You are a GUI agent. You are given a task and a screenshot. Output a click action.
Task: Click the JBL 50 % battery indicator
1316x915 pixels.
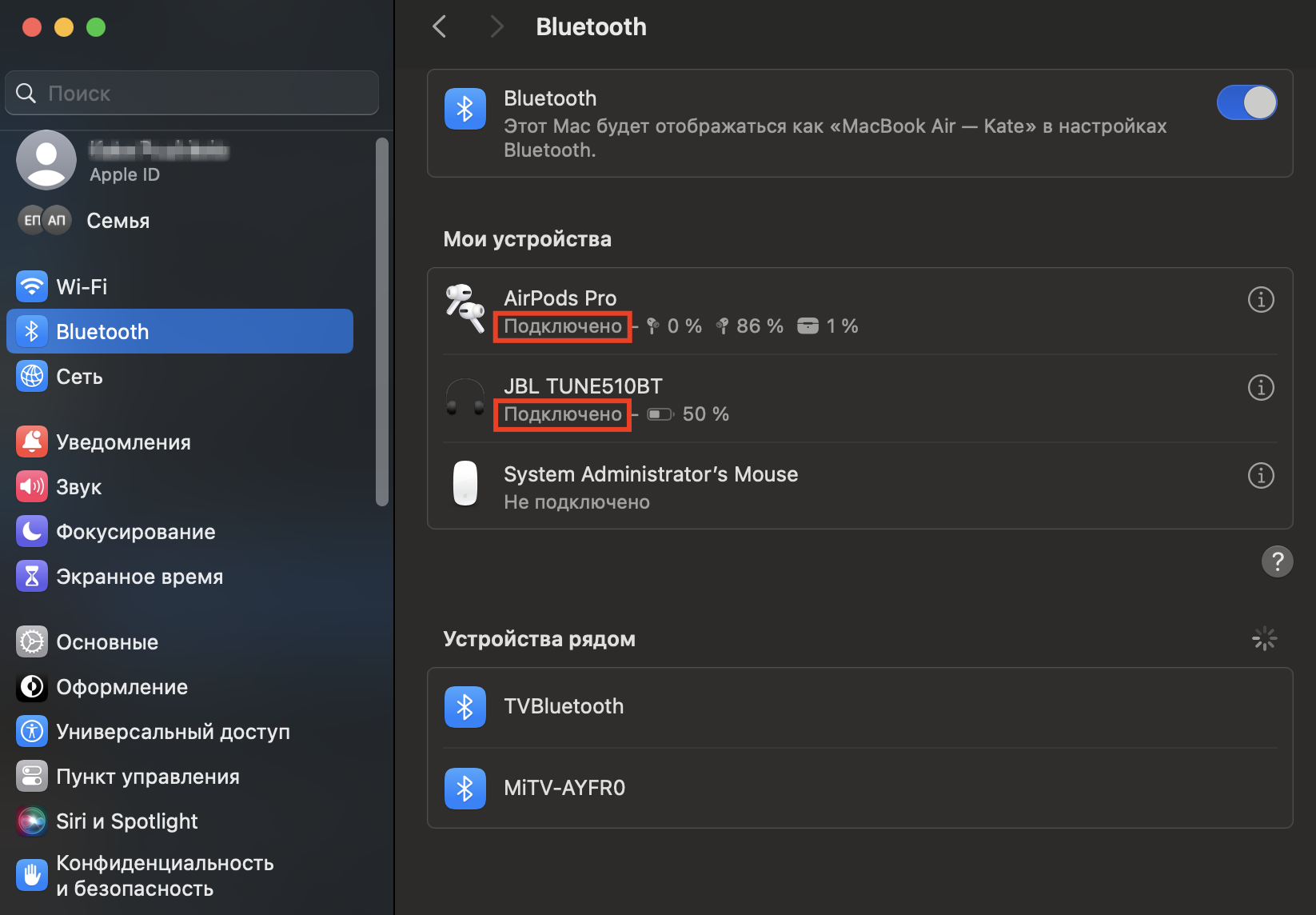coord(688,414)
